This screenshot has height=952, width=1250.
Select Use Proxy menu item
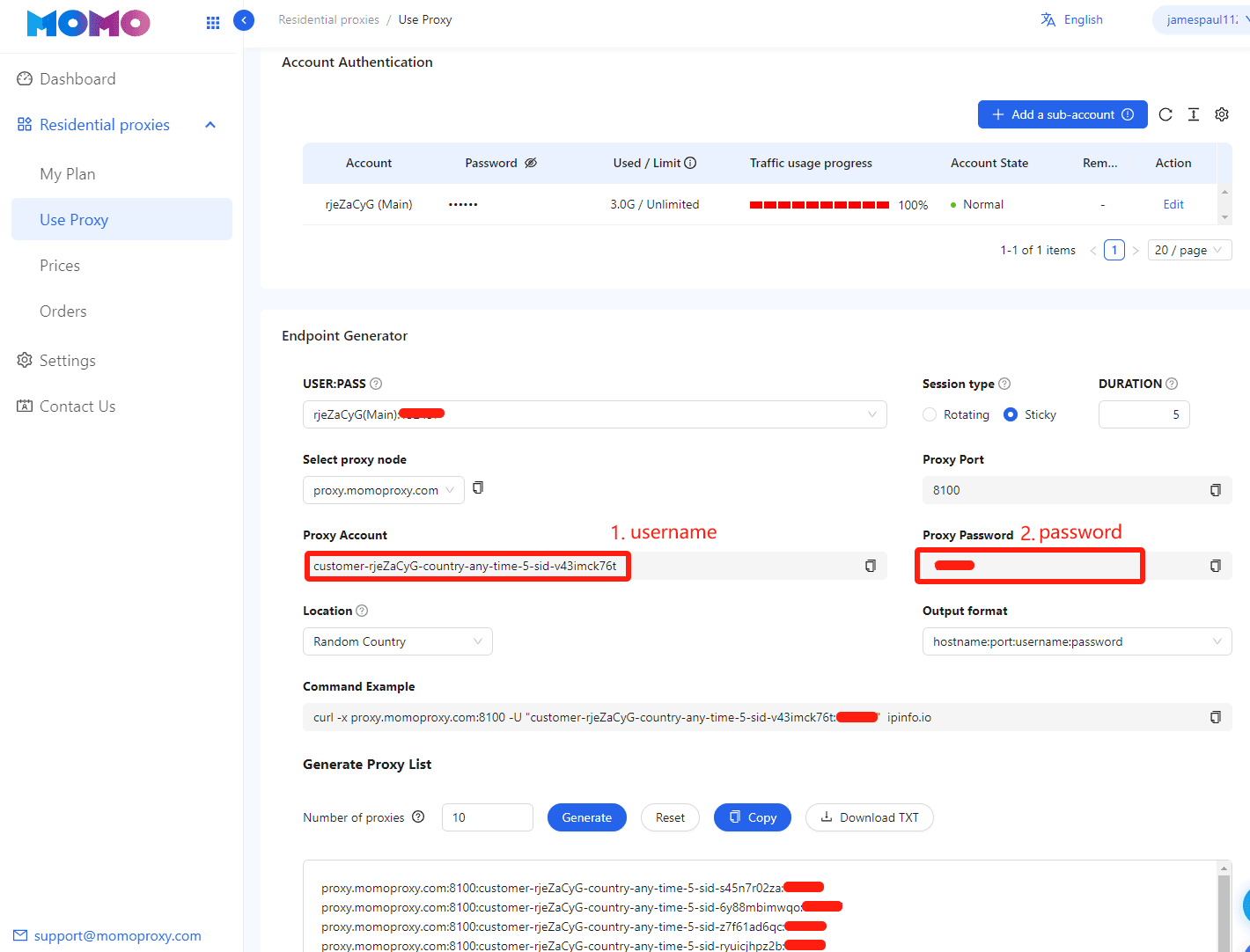point(121,219)
